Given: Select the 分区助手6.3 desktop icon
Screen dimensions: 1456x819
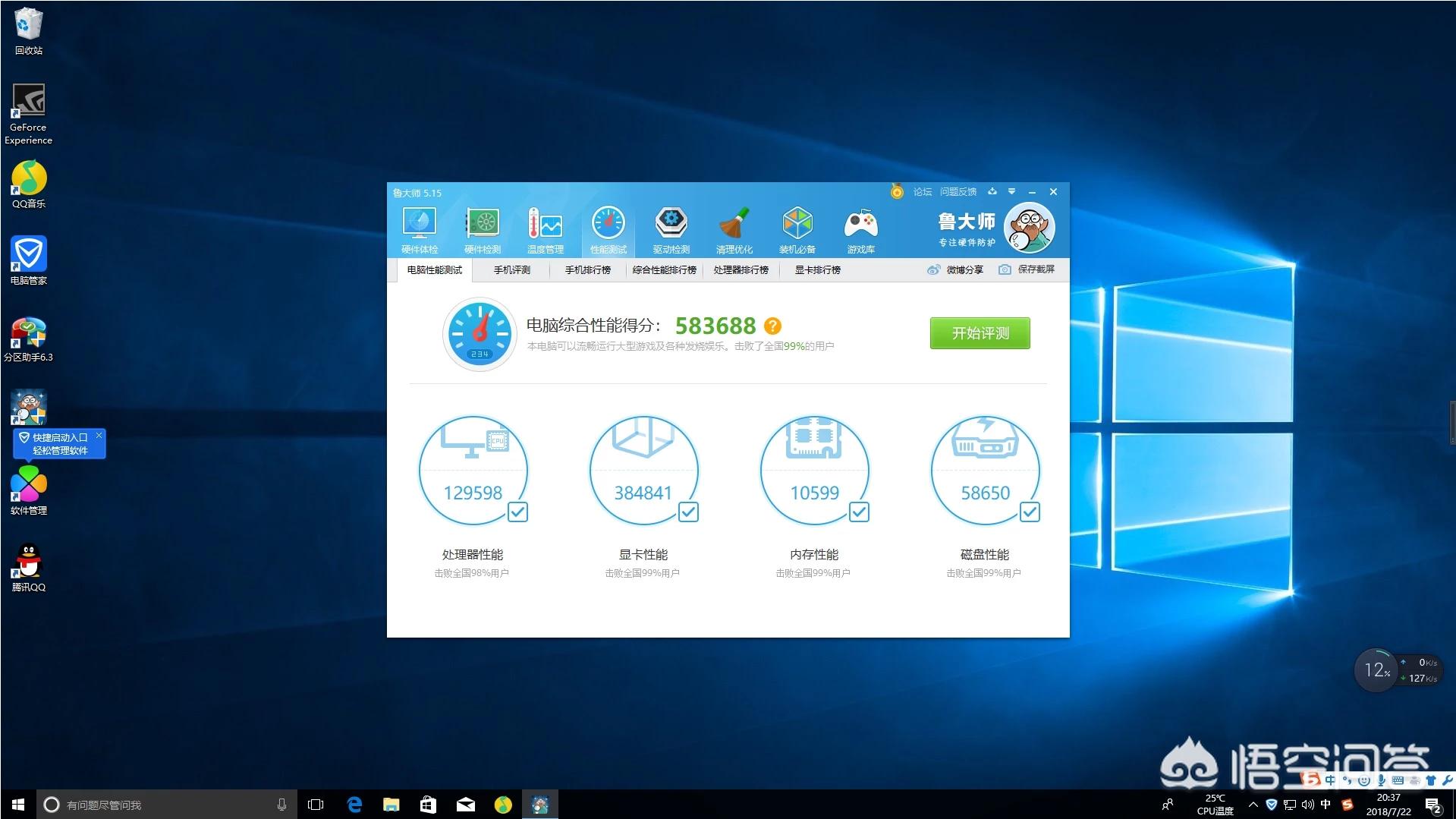Looking at the screenshot, I should (x=29, y=339).
